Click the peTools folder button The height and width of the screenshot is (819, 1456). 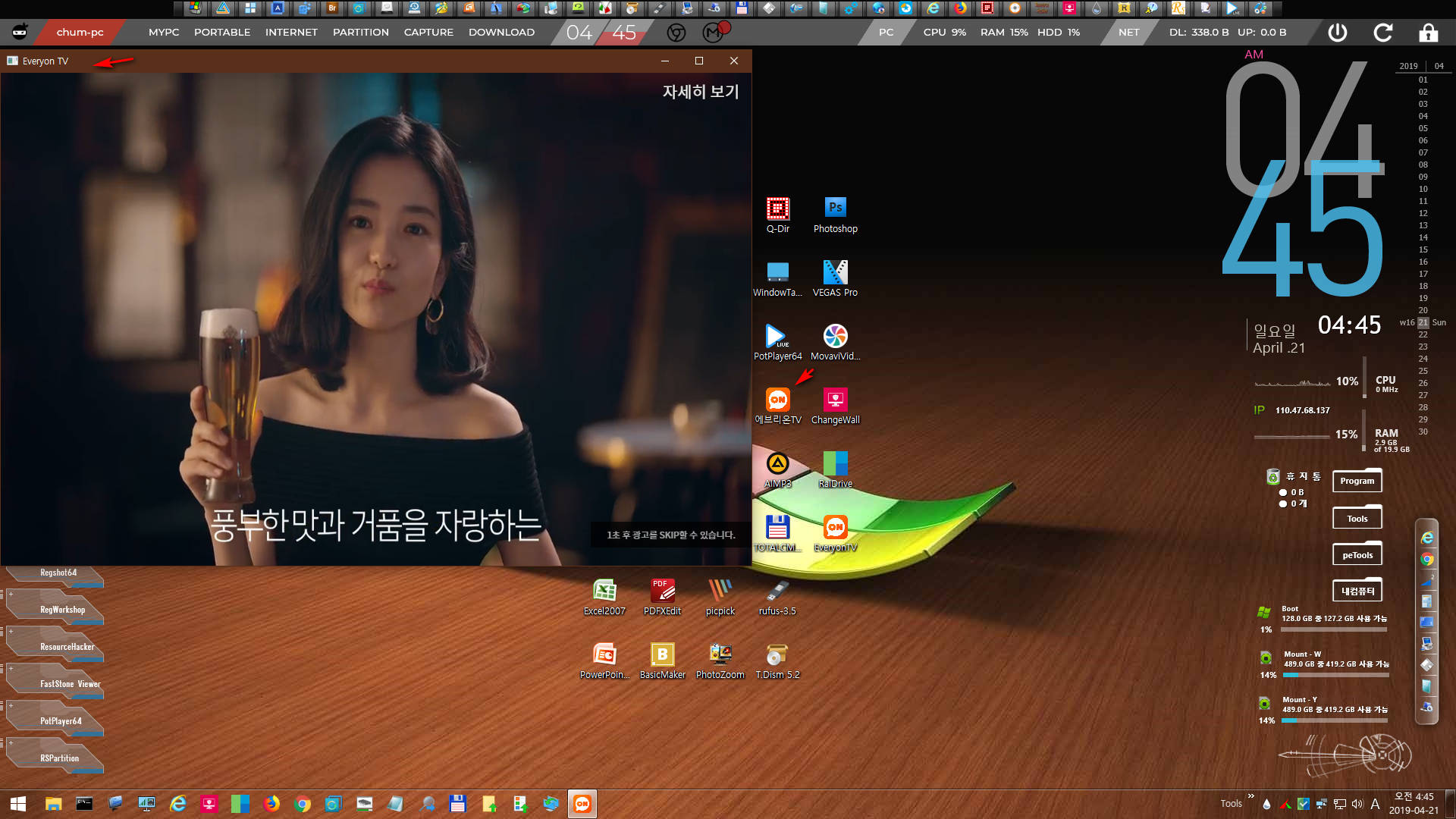[1357, 554]
